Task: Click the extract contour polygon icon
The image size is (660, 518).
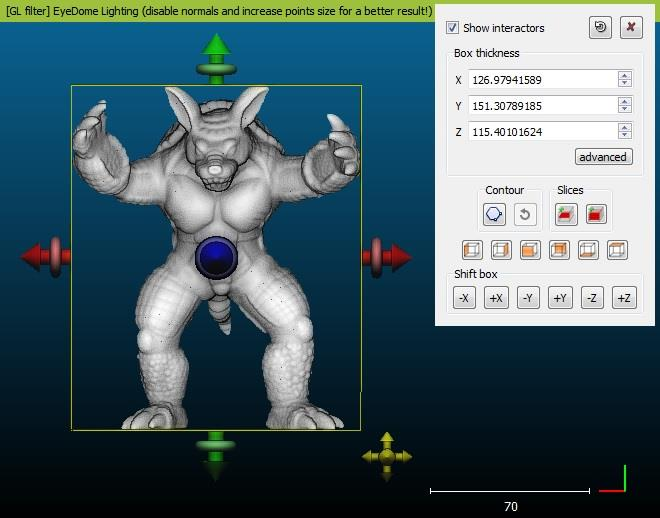Action: tap(493, 214)
